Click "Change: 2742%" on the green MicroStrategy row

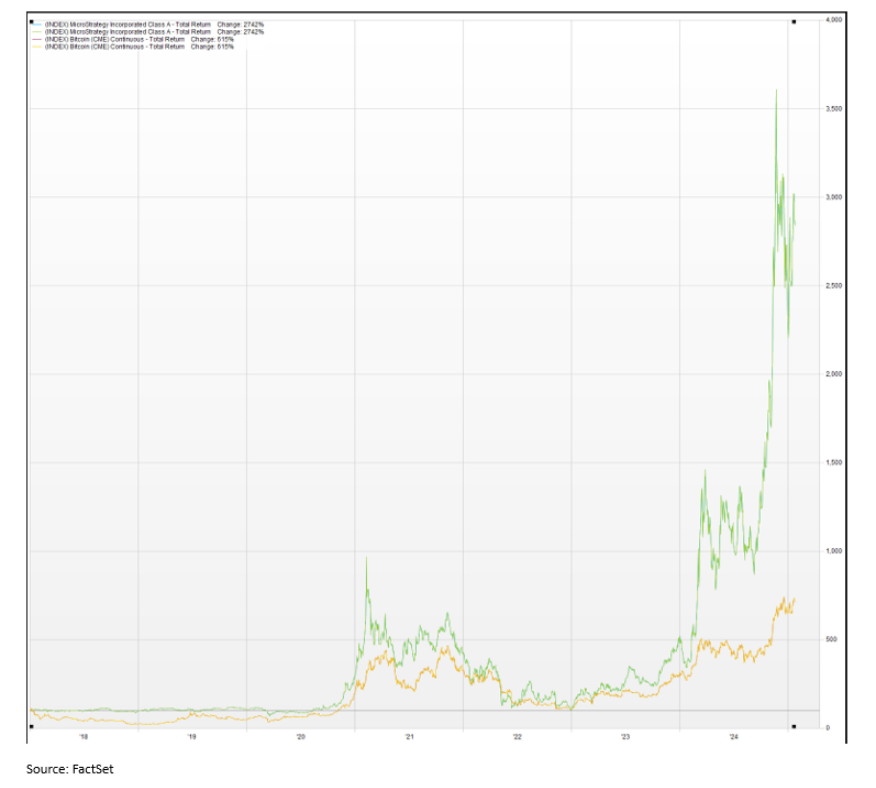[x=240, y=32]
